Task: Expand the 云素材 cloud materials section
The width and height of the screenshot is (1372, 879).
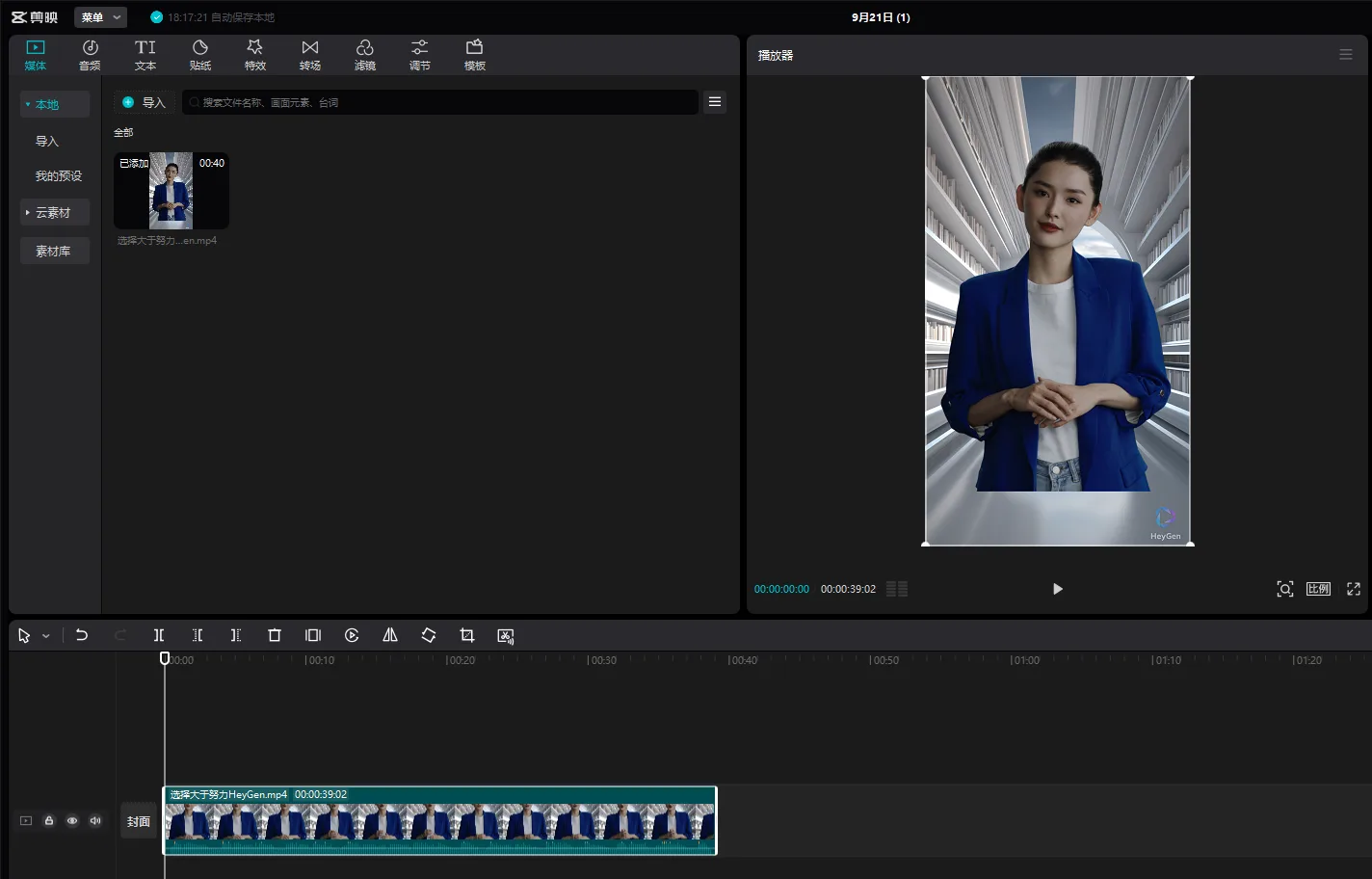Action: tap(55, 212)
